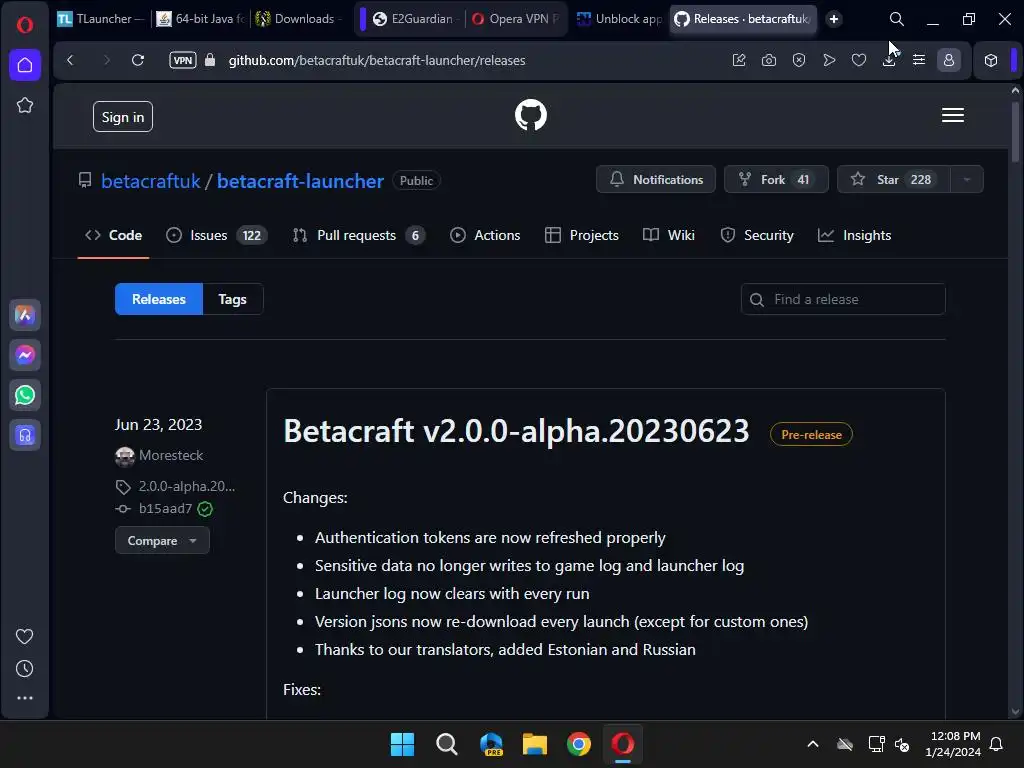Image resolution: width=1024 pixels, height=768 pixels.
Task: Open commit b15aad7 link
Action: 165,509
